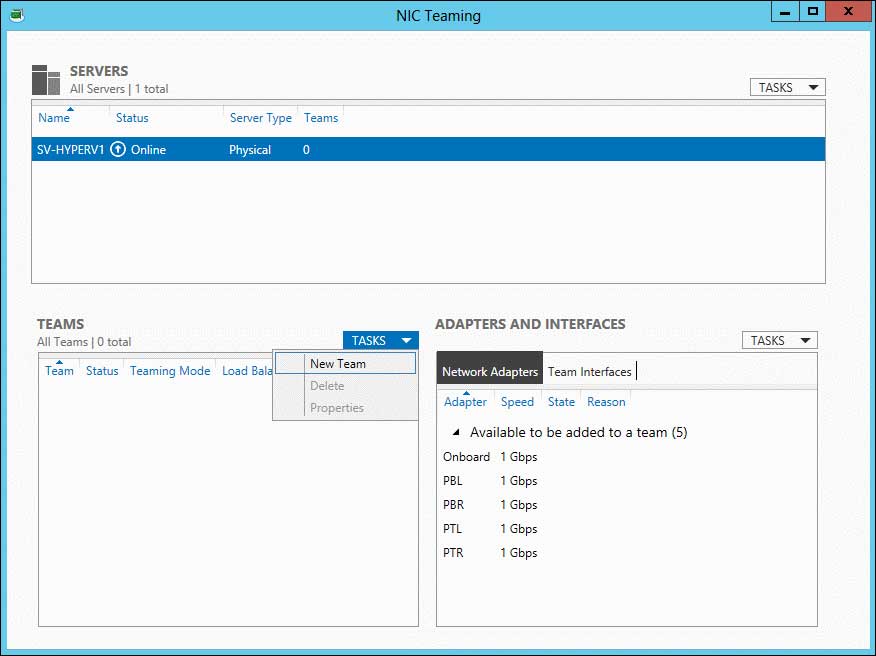Sort servers by Name column

54,118
